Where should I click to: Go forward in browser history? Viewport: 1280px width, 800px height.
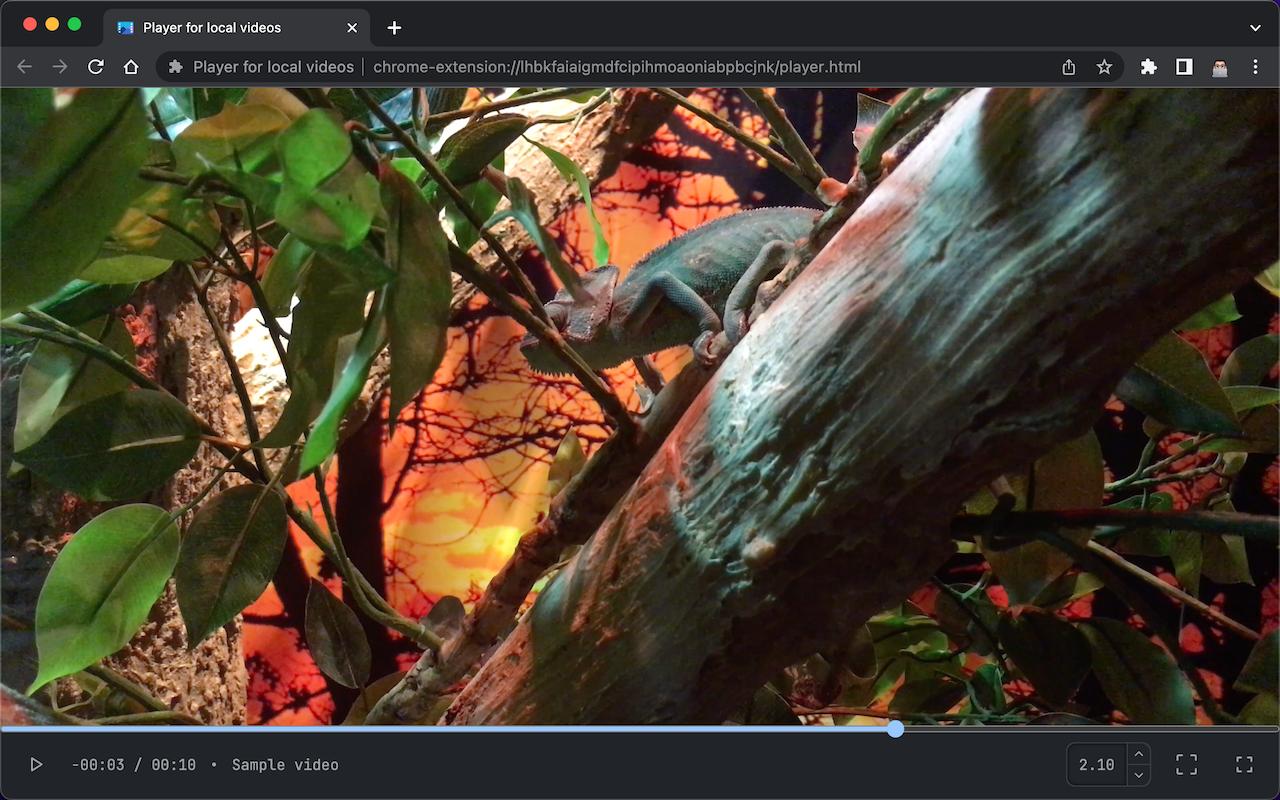[60, 67]
